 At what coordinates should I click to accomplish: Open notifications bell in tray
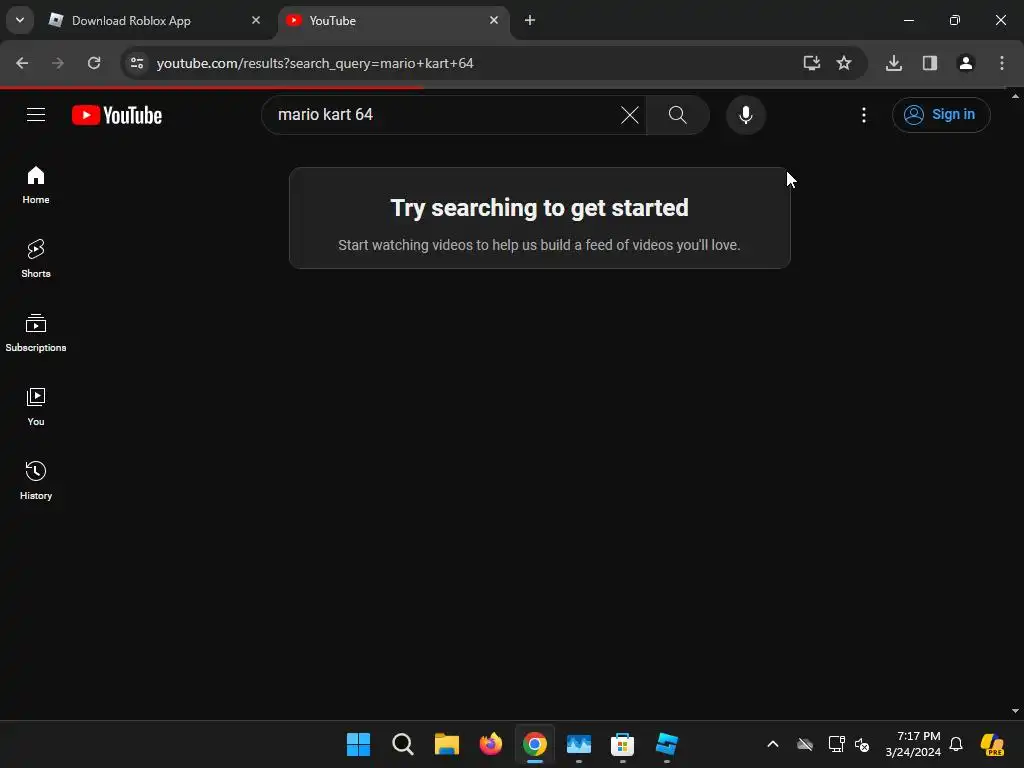point(956,744)
